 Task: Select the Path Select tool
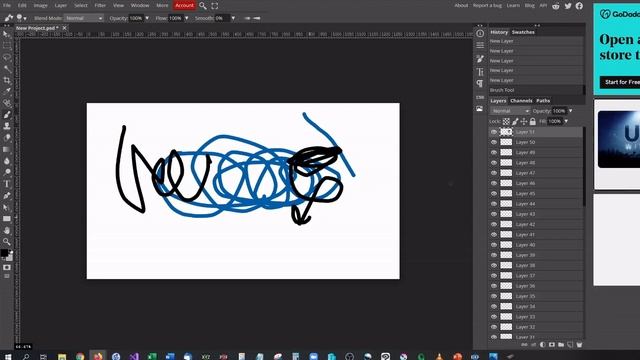click(x=7, y=207)
